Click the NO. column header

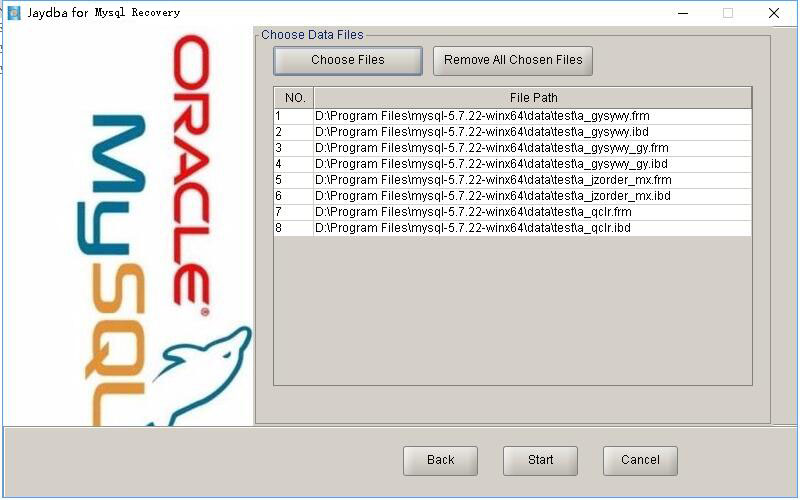[294, 97]
